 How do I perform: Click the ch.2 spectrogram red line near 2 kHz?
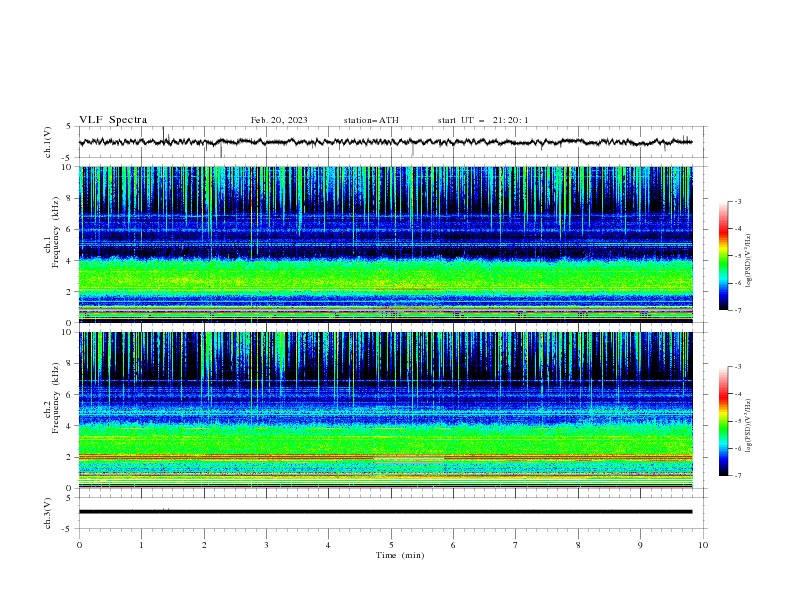click(385, 456)
